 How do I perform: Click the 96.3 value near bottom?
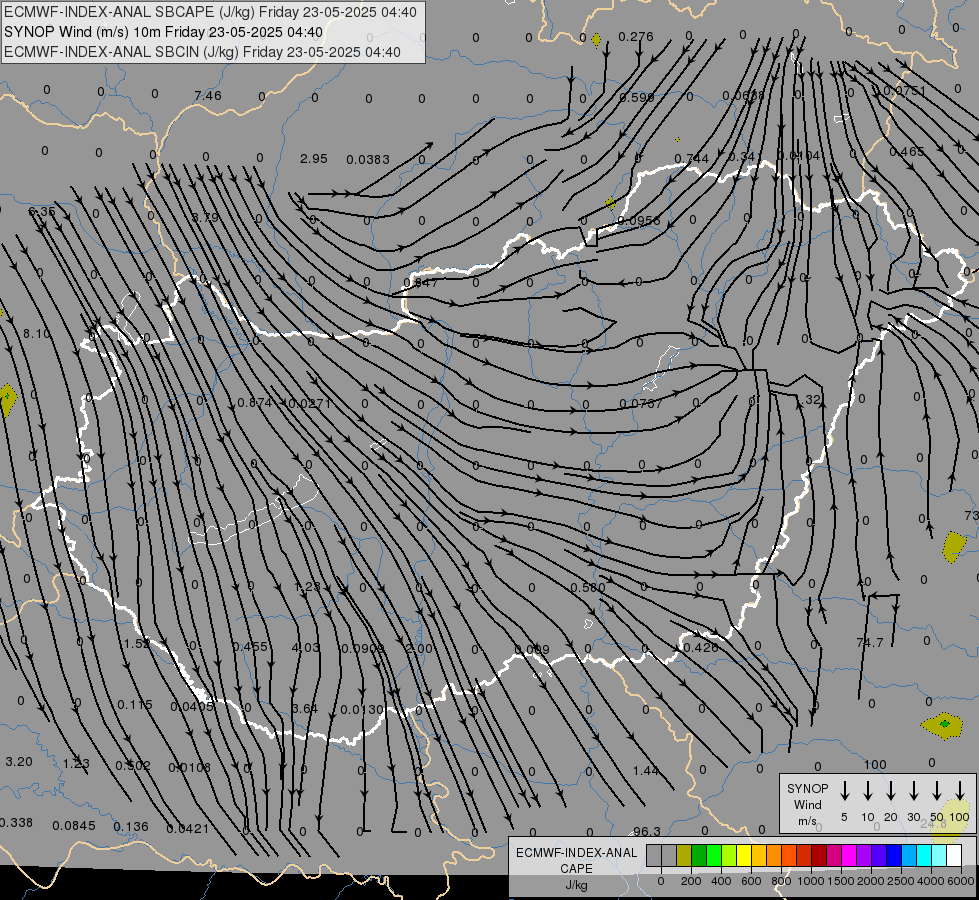[x=647, y=831]
